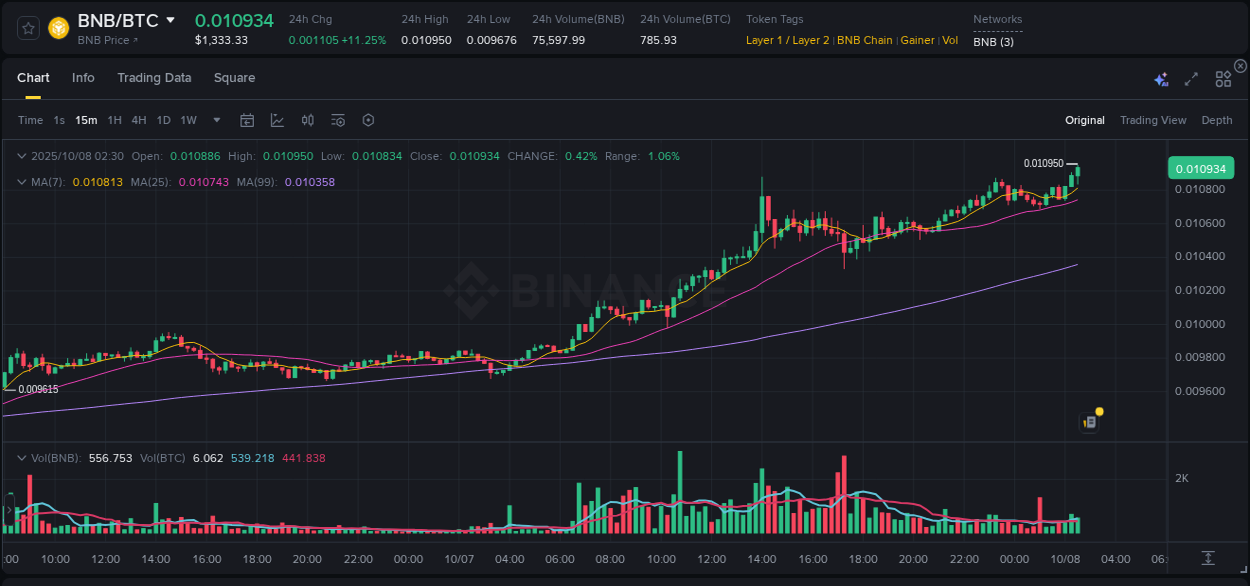Switch to the Trading Data tab
This screenshot has width=1250, height=586.
[x=154, y=78]
